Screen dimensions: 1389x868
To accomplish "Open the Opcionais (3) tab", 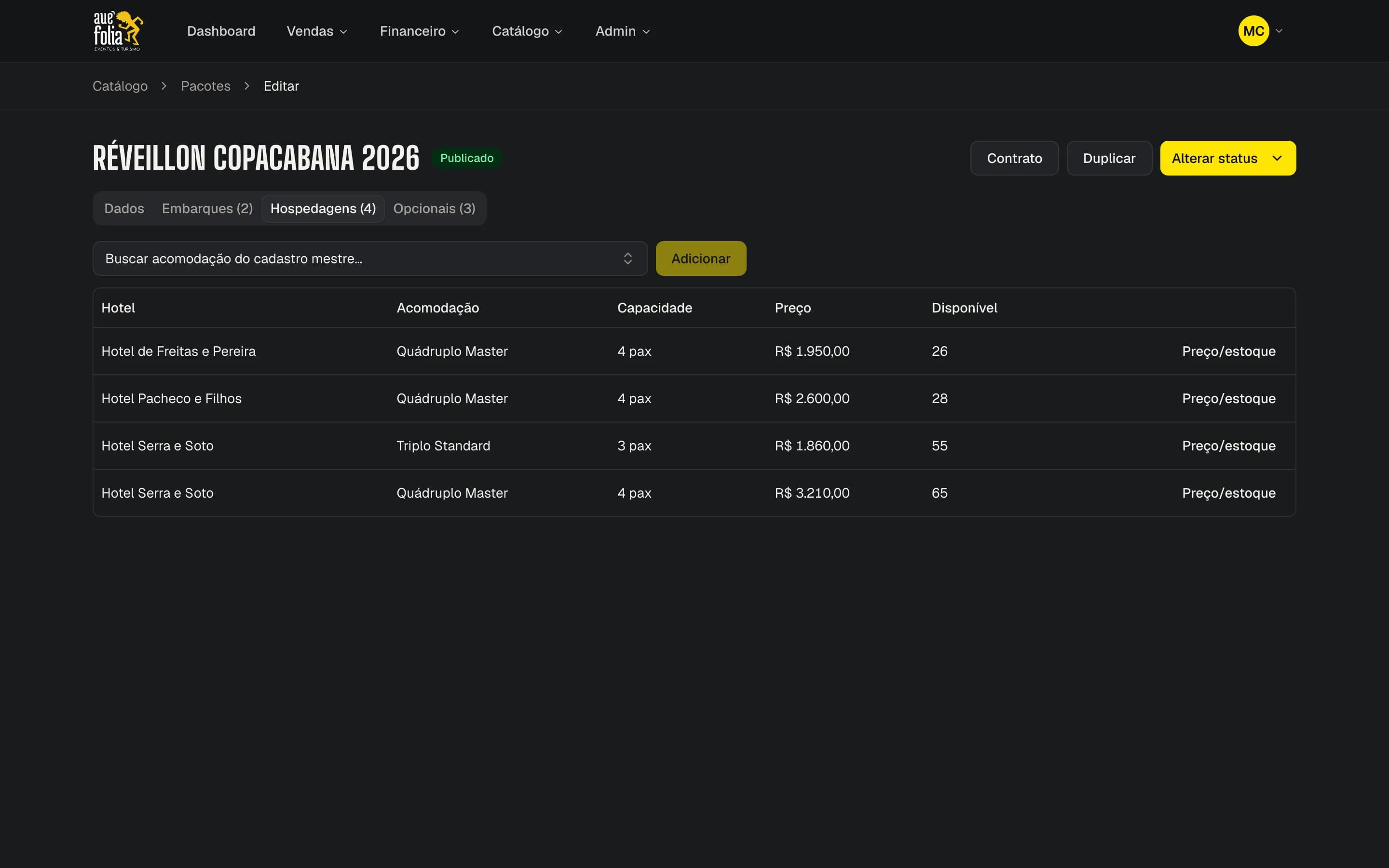I will coord(434,208).
